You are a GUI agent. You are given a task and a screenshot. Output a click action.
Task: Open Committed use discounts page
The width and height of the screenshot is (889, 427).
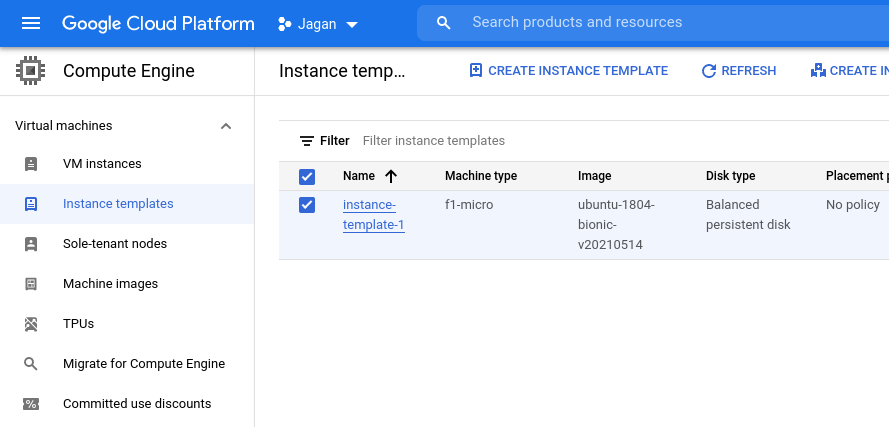(137, 404)
